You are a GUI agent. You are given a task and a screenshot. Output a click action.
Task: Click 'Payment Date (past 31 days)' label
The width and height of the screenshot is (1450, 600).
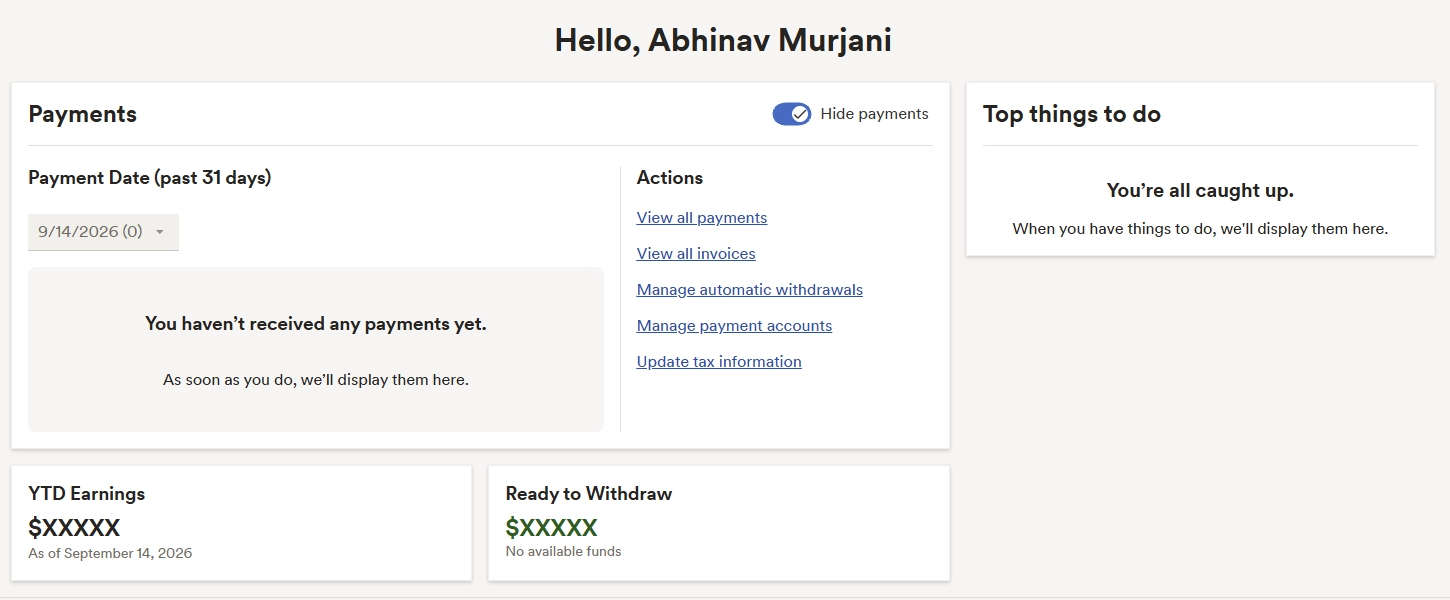click(x=150, y=178)
